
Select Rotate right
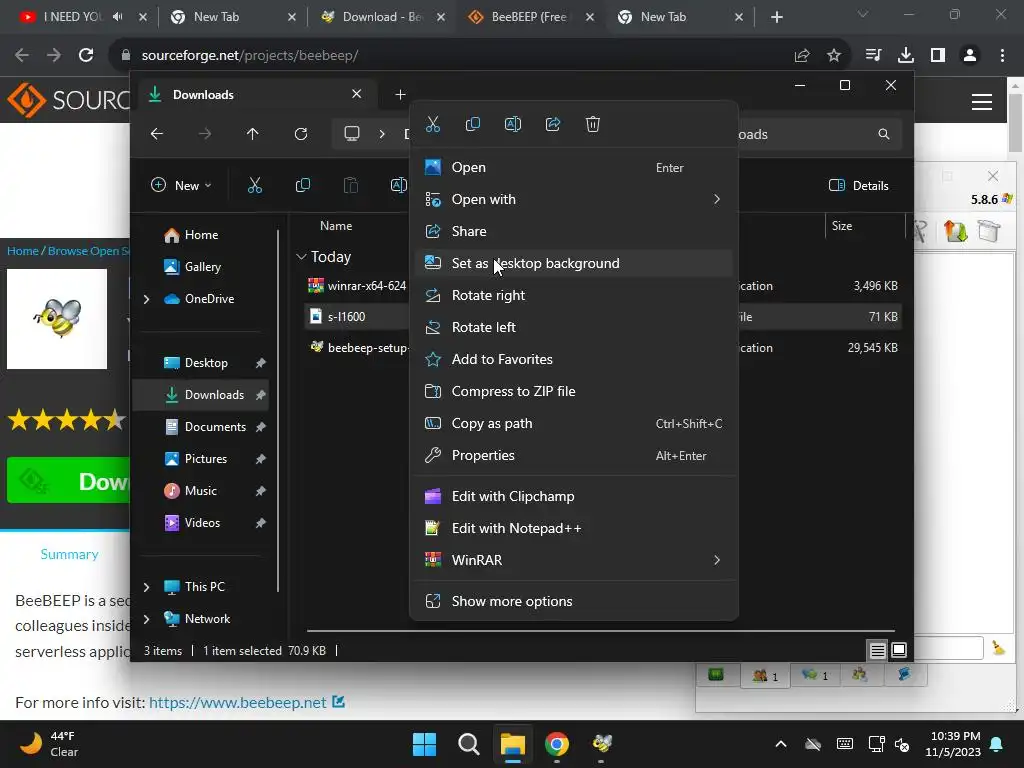click(573, 295)
